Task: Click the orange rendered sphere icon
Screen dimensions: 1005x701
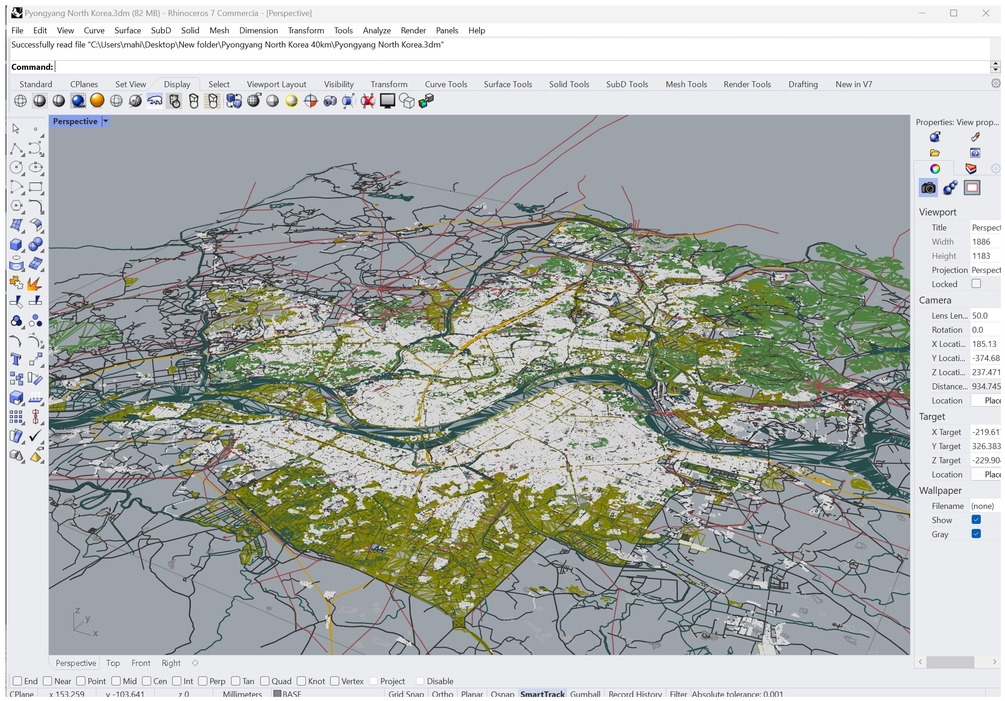Action: click(x=97, y=101)
